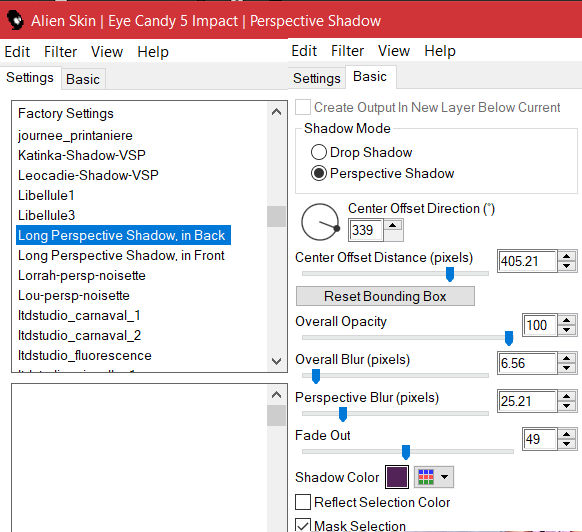Increase Center Offset Direction with up arrow
582x532 pixels.
pyautogui.click(x=393, y=225)
